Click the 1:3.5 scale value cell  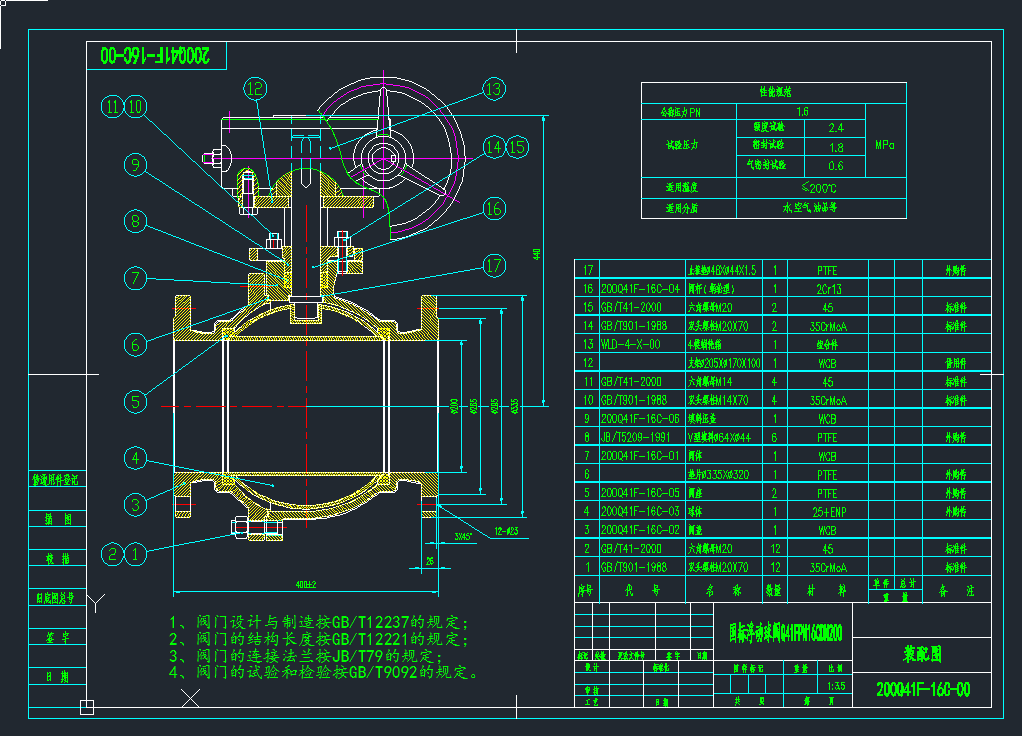837,687
